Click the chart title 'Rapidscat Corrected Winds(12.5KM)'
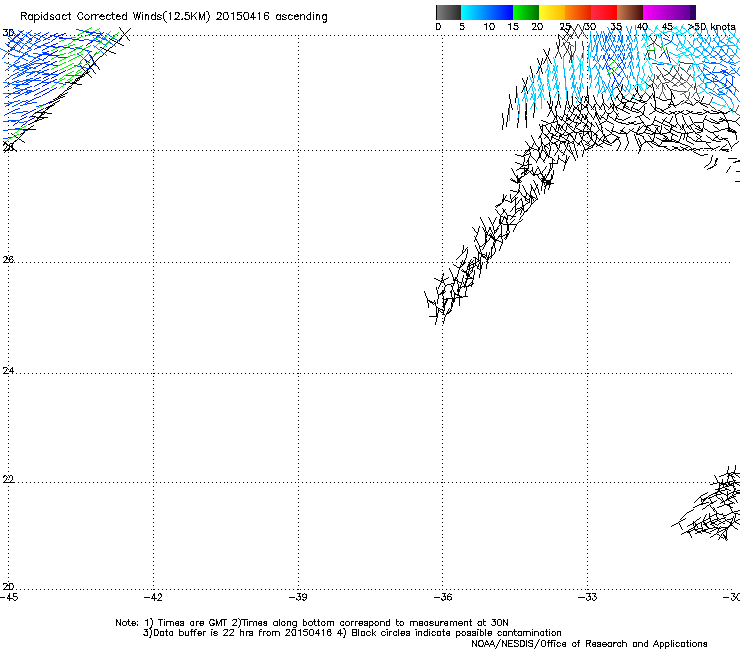The height and width of the screenshot is (650, 740). [x=115, y=17]
